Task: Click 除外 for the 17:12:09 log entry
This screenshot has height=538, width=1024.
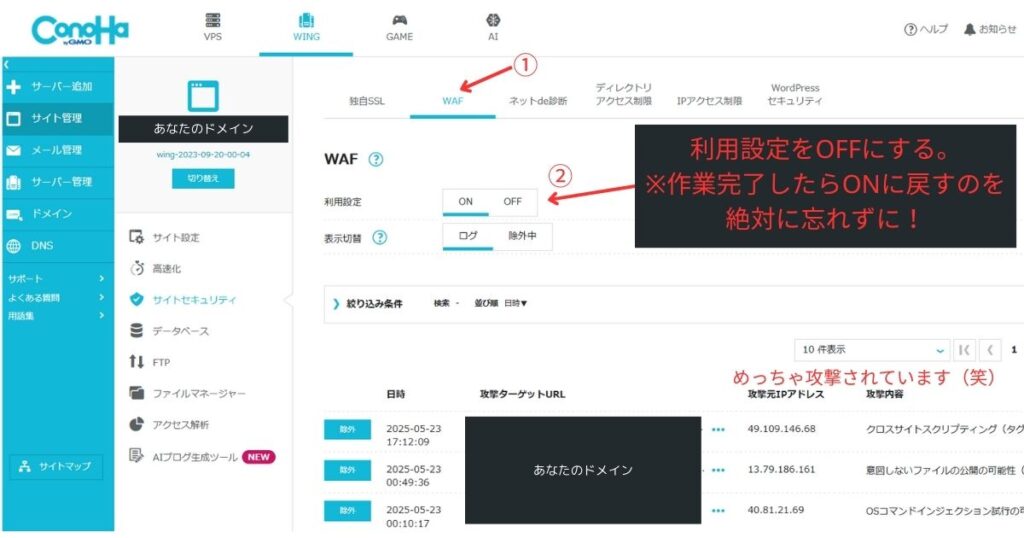Action: [347, 430]
